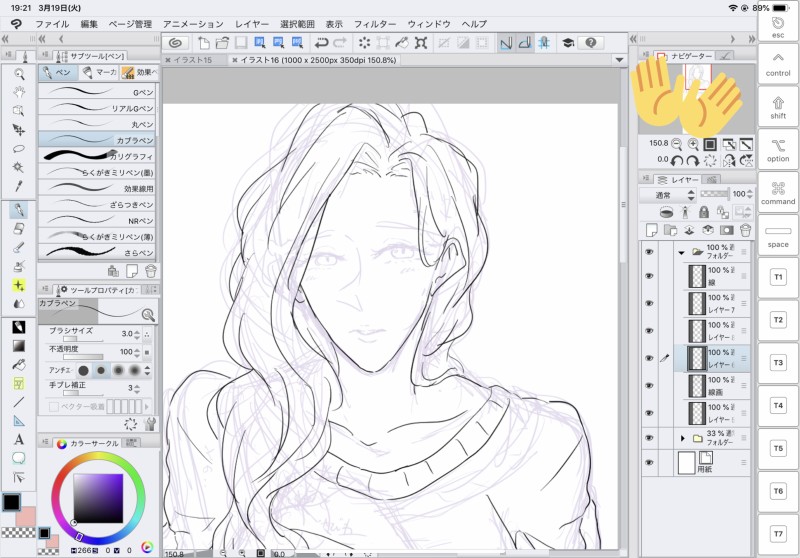This screenshot has width=800, height=558.
Task: Click the New raster layer icon
Action: 652,230
